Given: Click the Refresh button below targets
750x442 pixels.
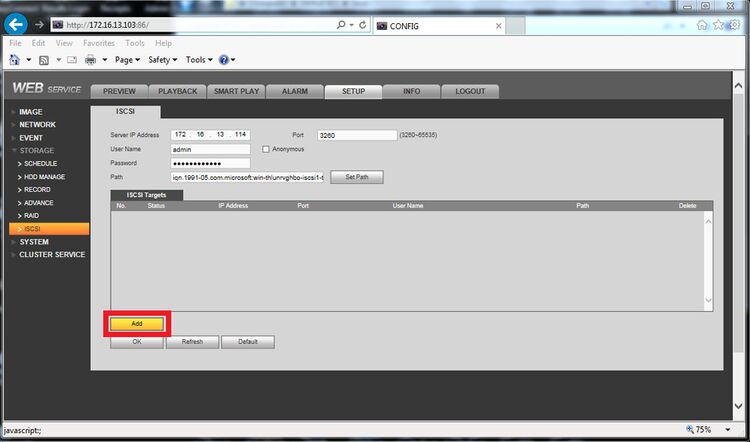Looking at the screenshot, I should (x=192, y=342).
